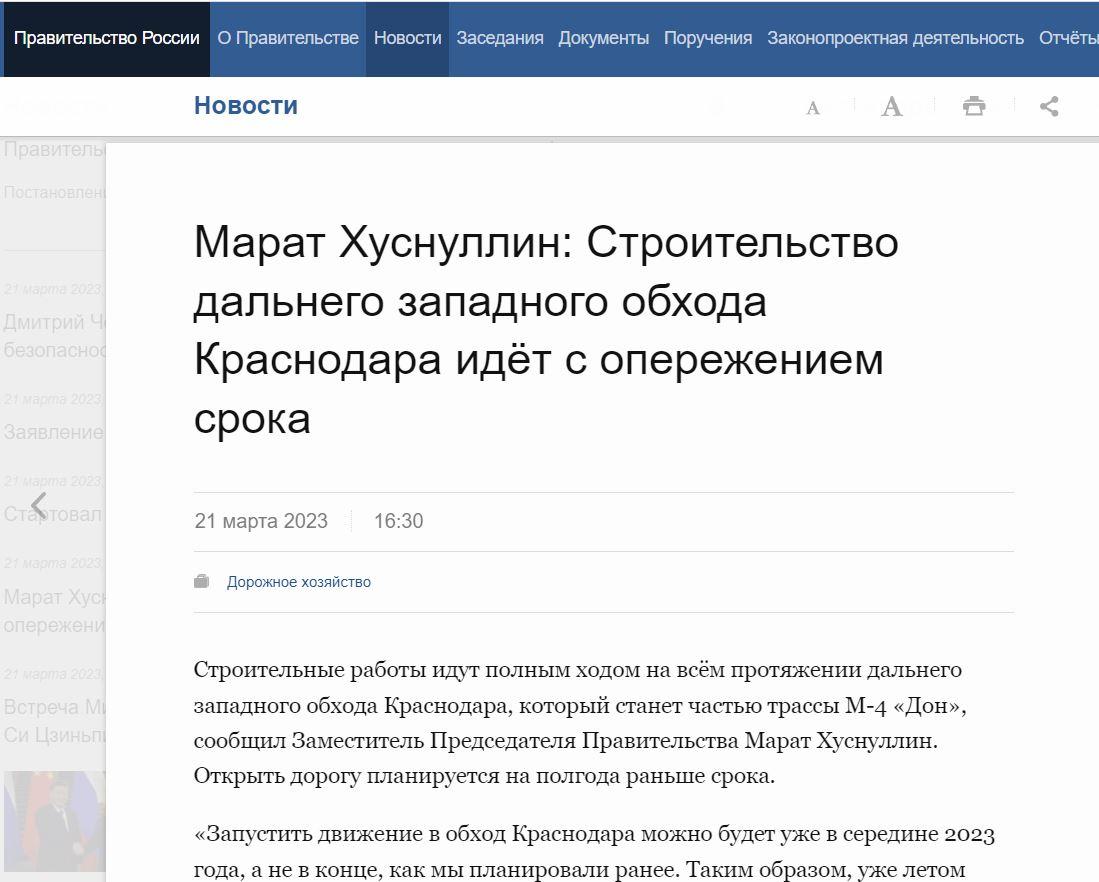This screenshot has height=882, width=1099.
Task: Open the Xi Jinping meeting photo thumbnail
Action: pyautogui.click(x=55, y=820)
